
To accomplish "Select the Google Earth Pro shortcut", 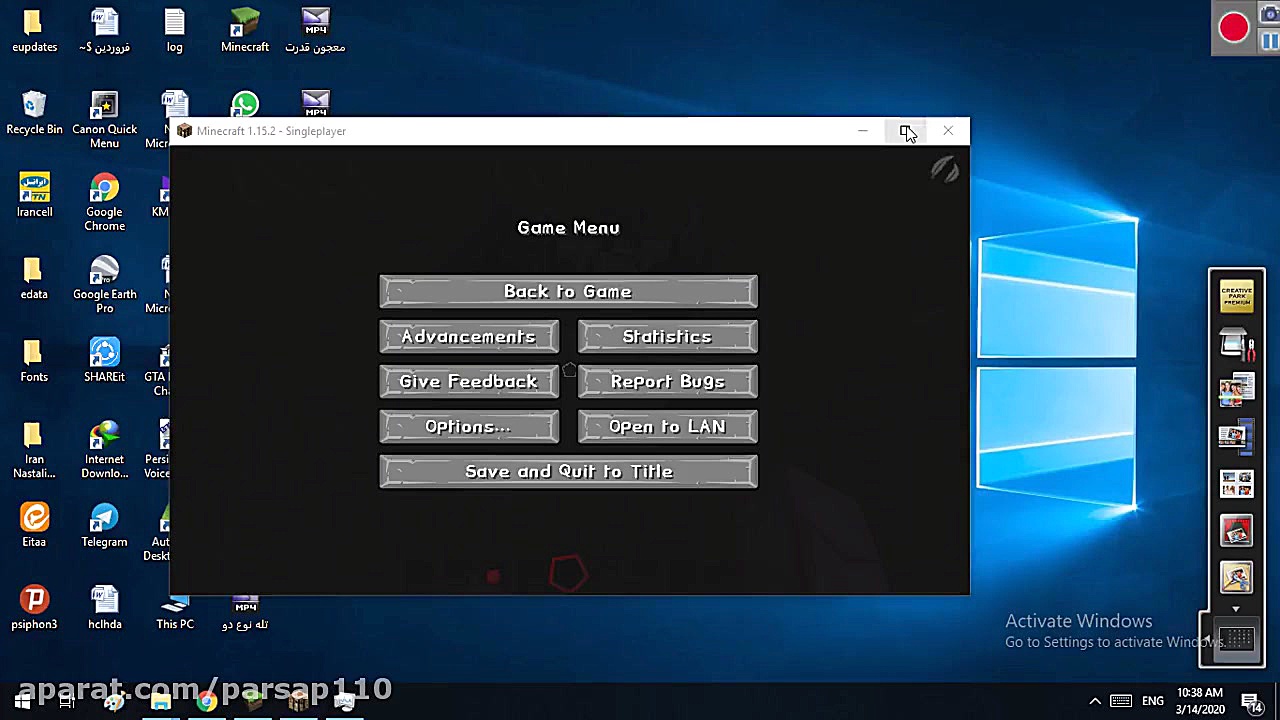I will 104,285.
